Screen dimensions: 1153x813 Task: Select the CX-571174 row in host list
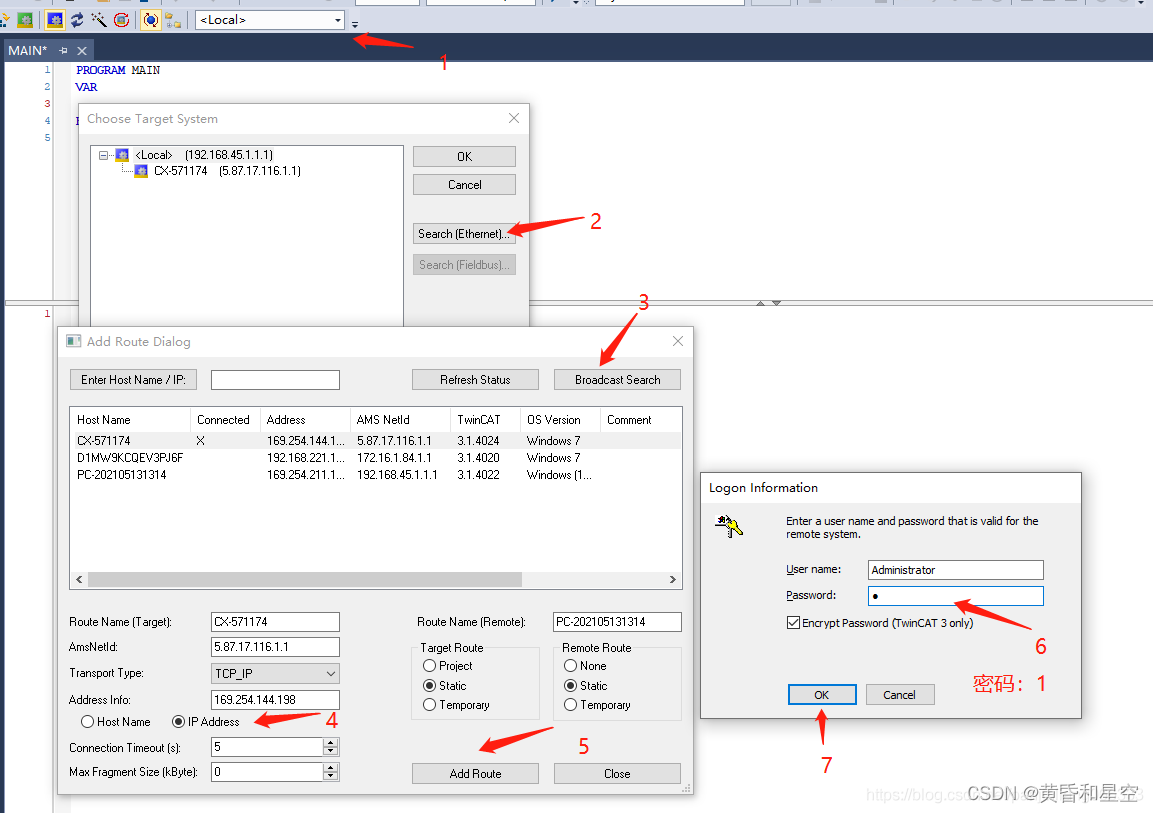tap(375, 441)
